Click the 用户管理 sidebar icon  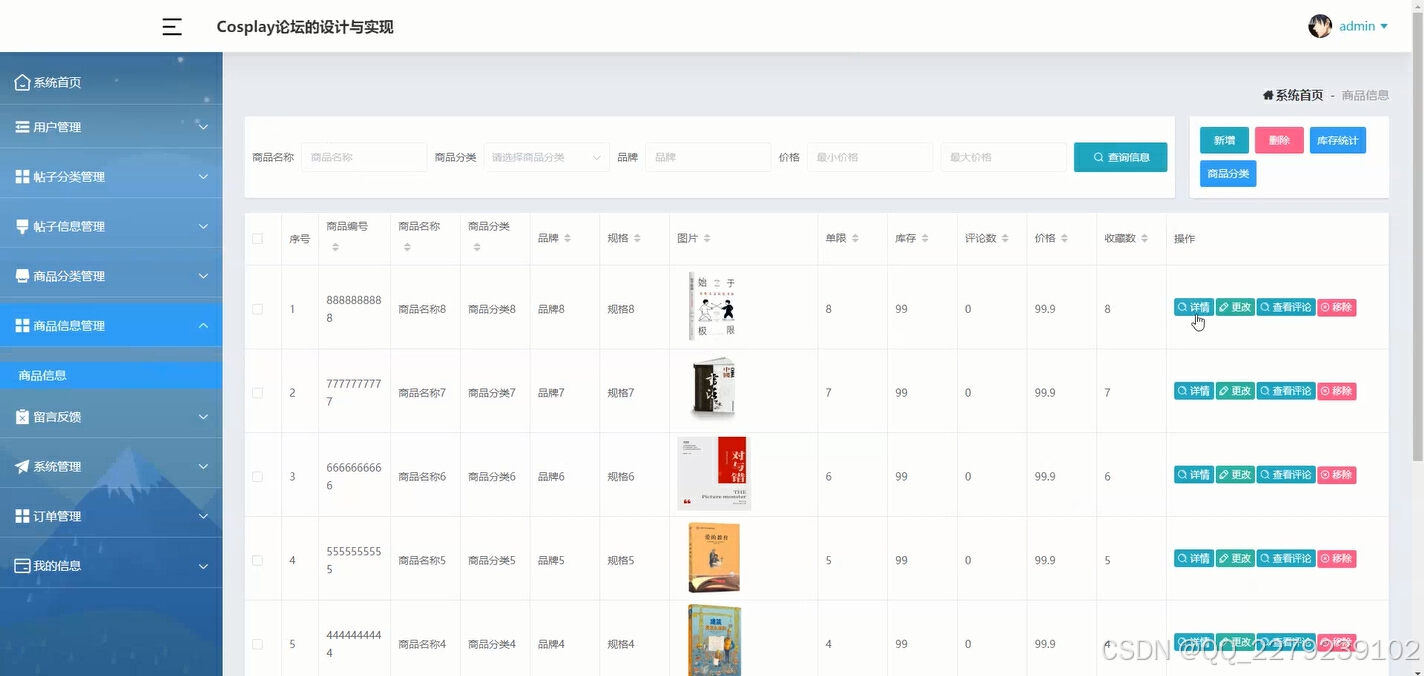tap(21, 126)
